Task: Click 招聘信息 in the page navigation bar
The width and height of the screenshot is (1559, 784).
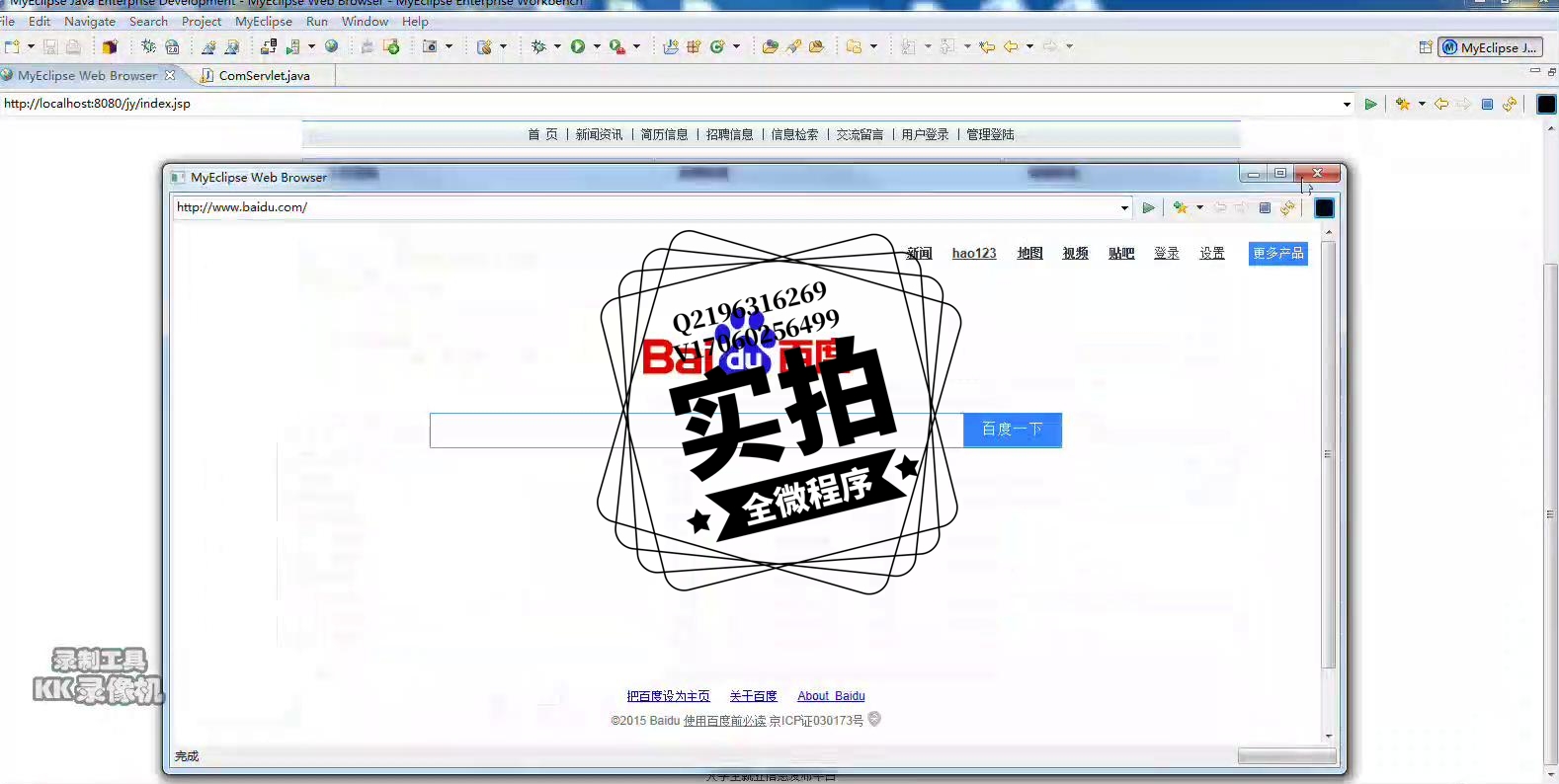Action: pos(729,134)
